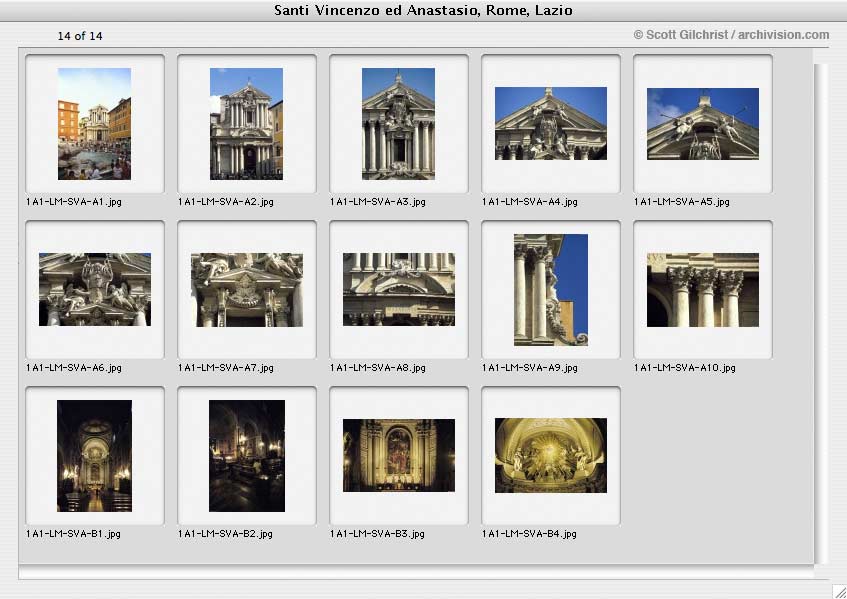Open thumbnail 1A1-LM-SVA-A6.jpg
The height and width of the screenshot is (599, 847).
point(95,290)
